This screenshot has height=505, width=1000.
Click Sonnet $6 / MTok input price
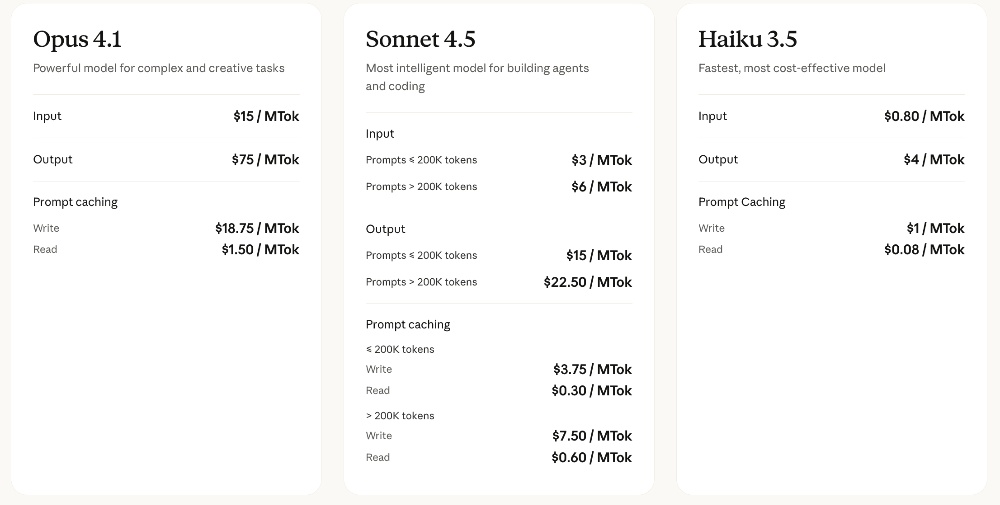pos(601,187)
